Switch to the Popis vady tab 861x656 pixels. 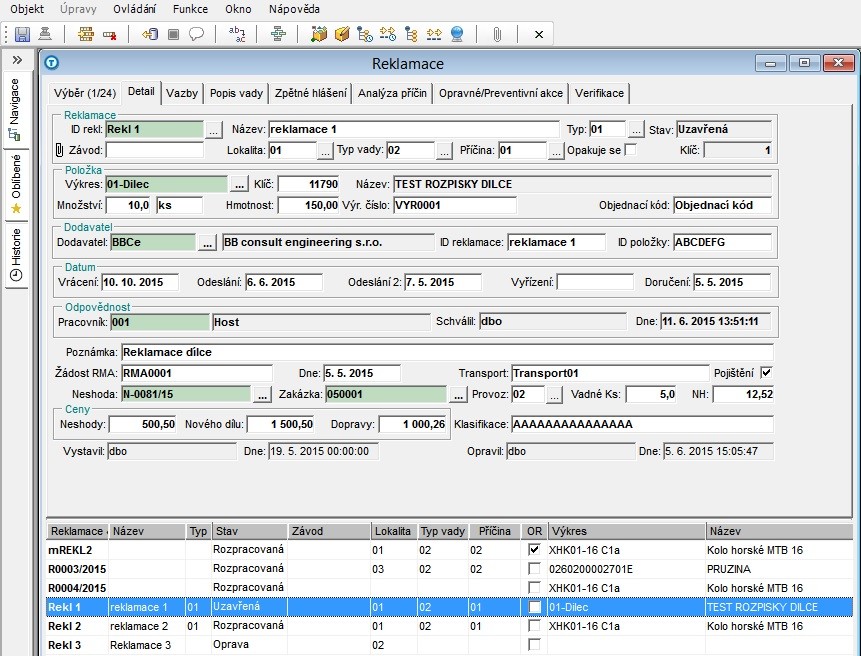(x=236, y=93)
